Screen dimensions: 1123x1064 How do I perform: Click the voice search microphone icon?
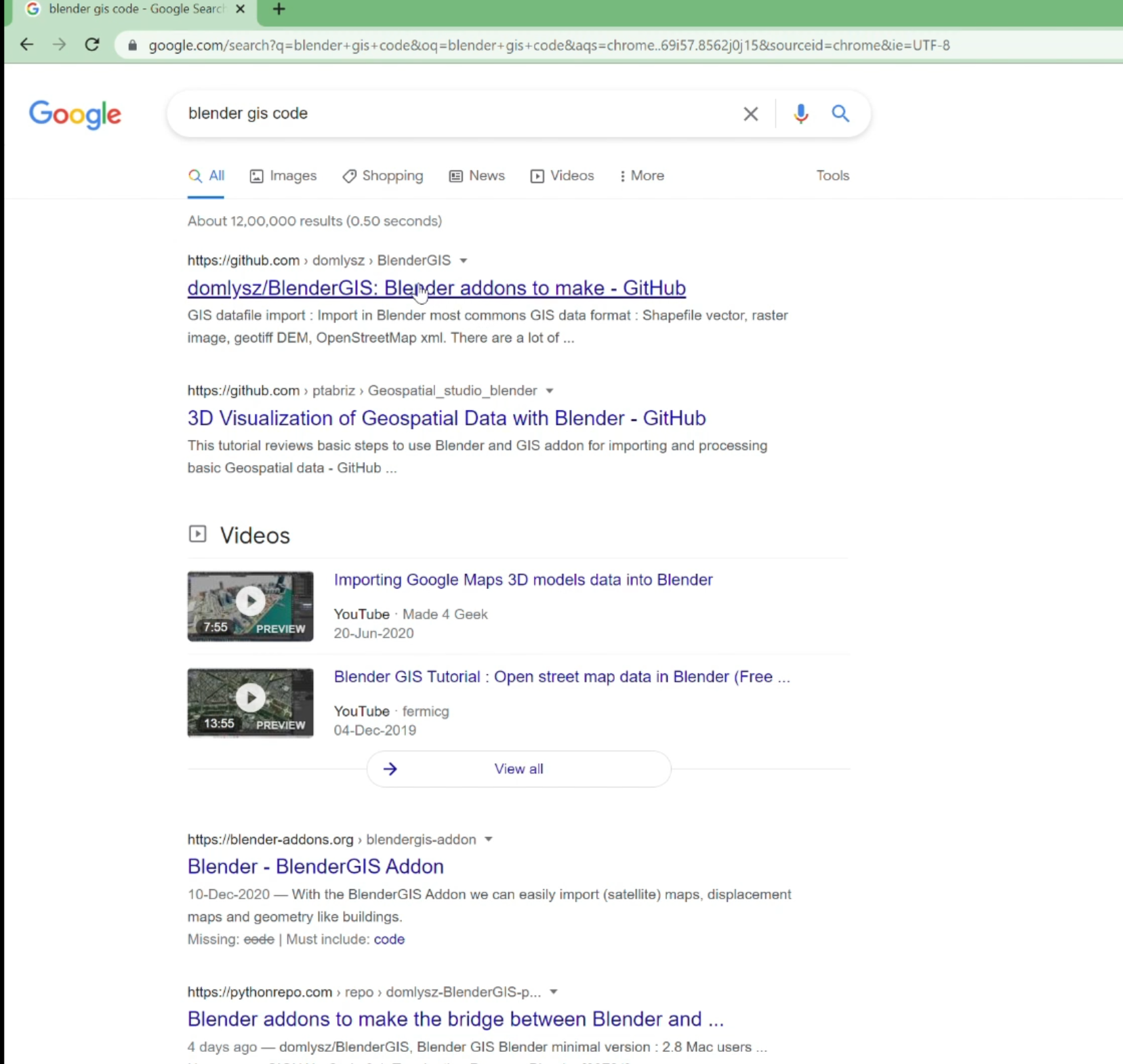[800, 114]
